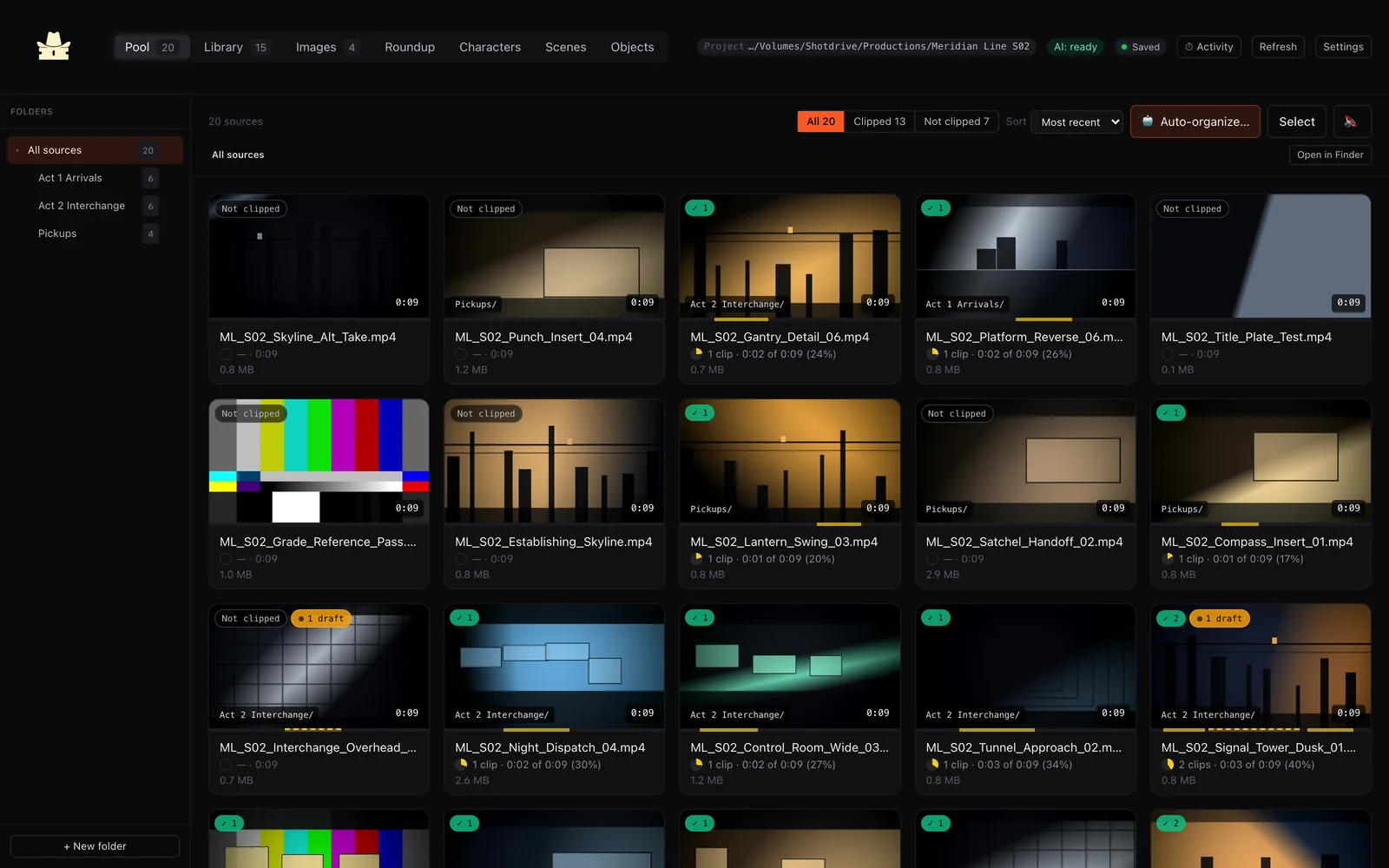
Task: Click the clip pie icon for ML_S02_Gantry_Detail_06.mp4
Action: tap(696, 354)
